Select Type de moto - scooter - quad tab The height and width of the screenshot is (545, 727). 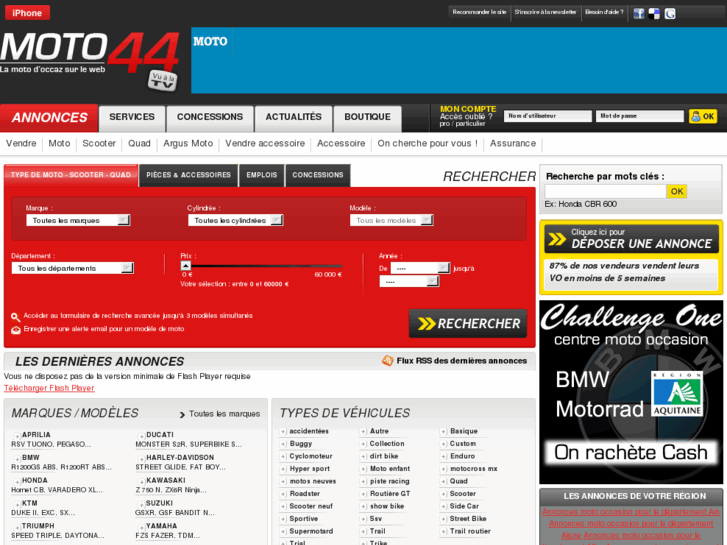pos(71,175)
